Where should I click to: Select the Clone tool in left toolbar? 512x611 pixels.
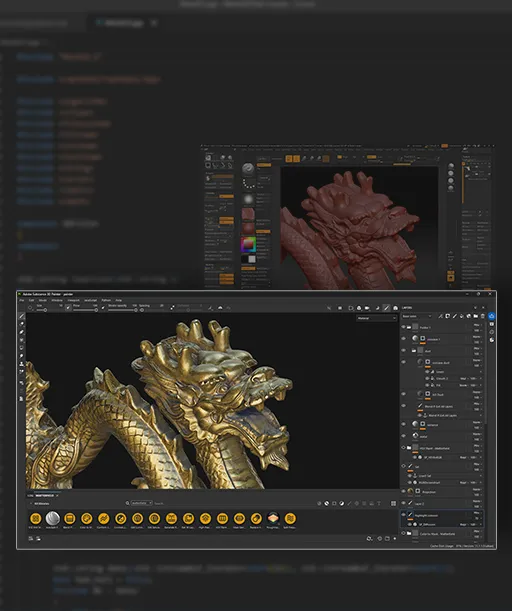[22, 364]
